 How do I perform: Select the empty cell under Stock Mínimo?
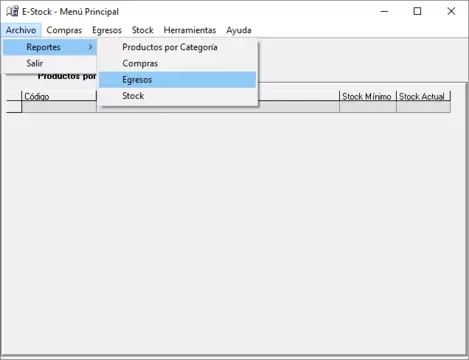(368, 107)
